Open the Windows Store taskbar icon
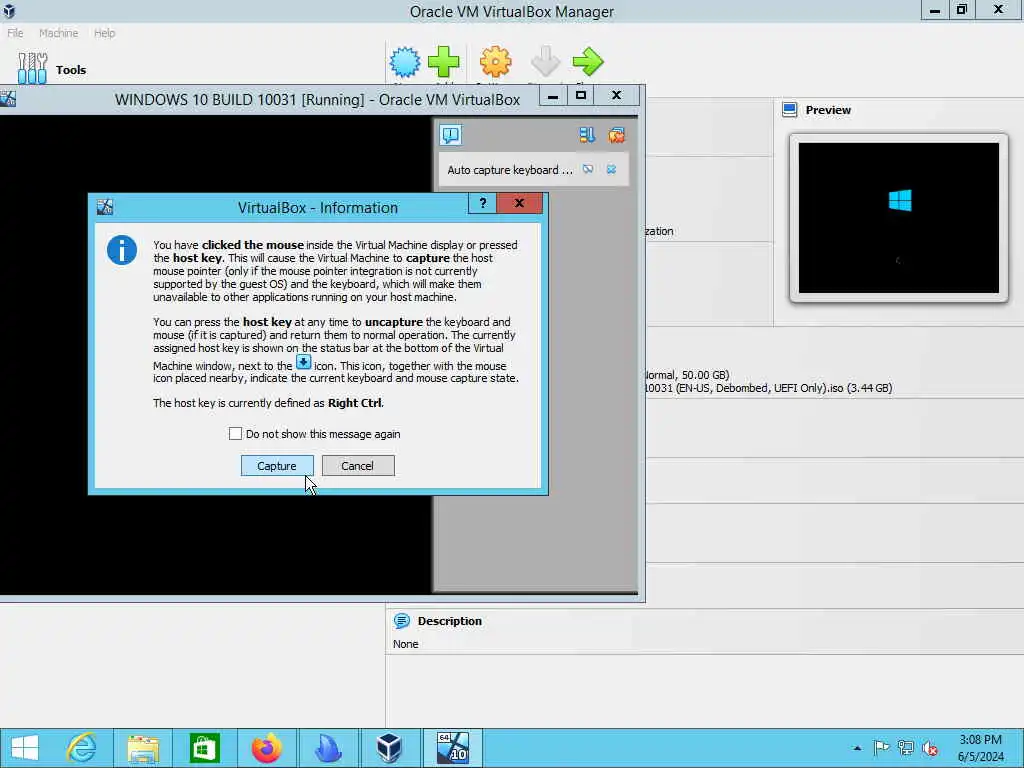Screen dimensions: 1024x768 (x=204, y=748)
